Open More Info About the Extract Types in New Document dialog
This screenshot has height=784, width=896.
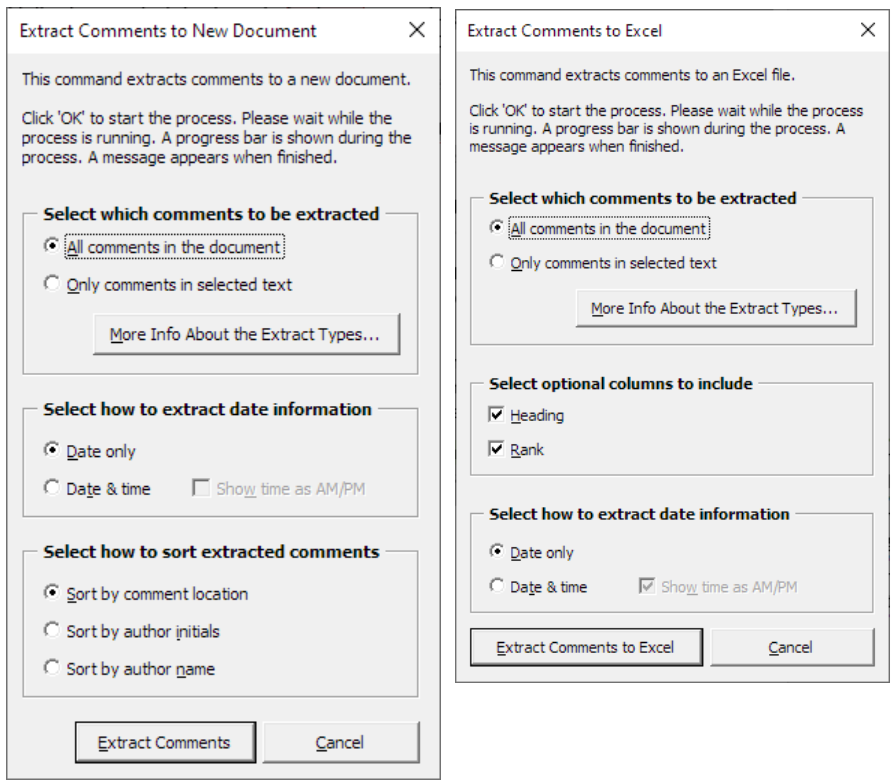(246, 334)
